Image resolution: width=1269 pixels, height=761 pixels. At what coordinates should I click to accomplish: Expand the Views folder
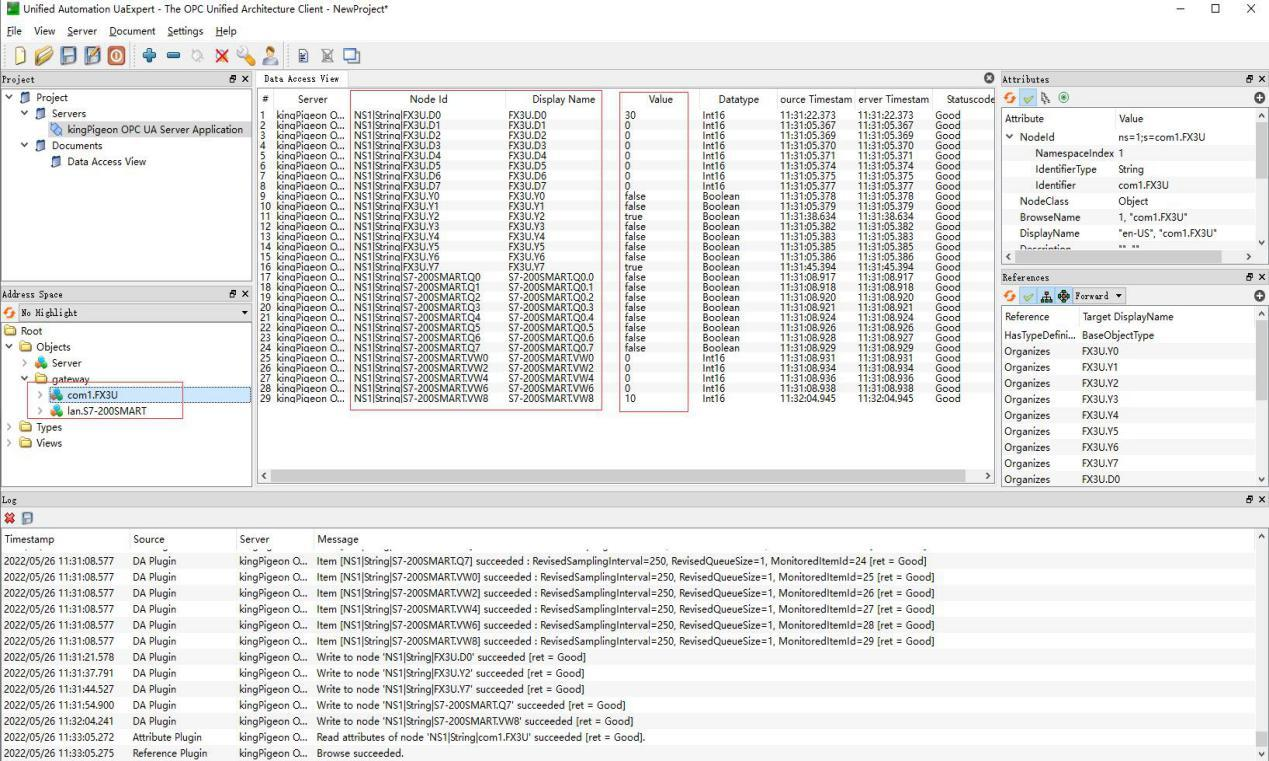pyautogui.click(x=9, y=443)
